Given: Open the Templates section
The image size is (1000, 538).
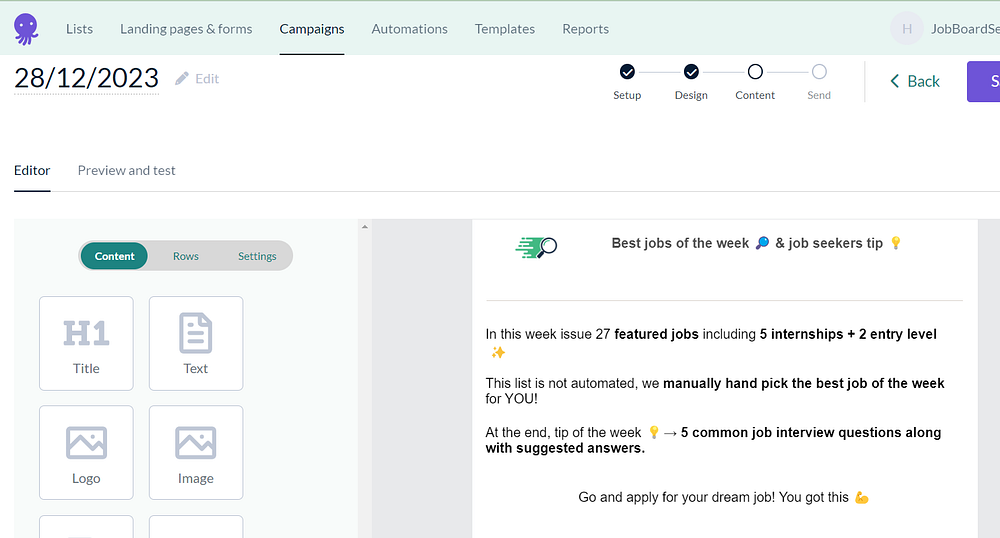Looking at the screenshot, I should pos(504,29).
